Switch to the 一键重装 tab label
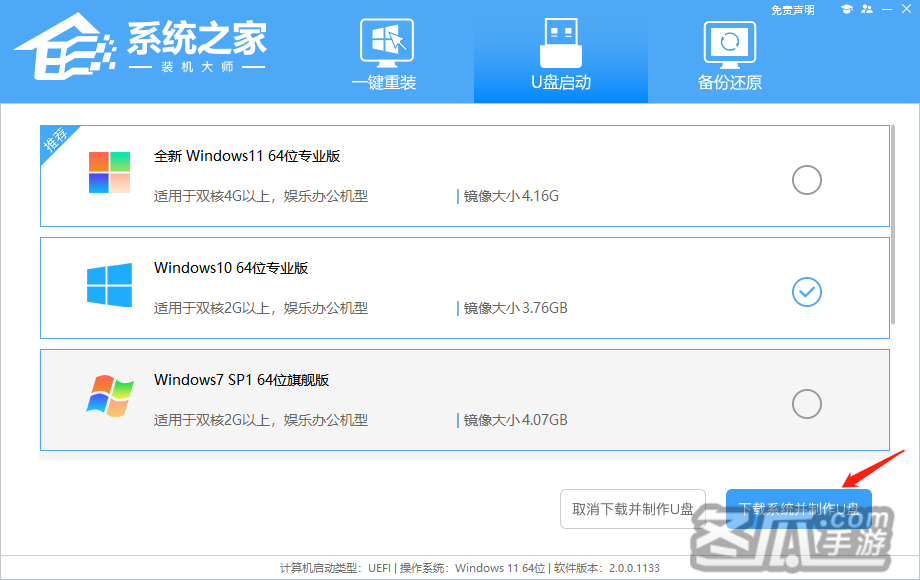Viewport: 920px width, 580px height. point(384,83)
